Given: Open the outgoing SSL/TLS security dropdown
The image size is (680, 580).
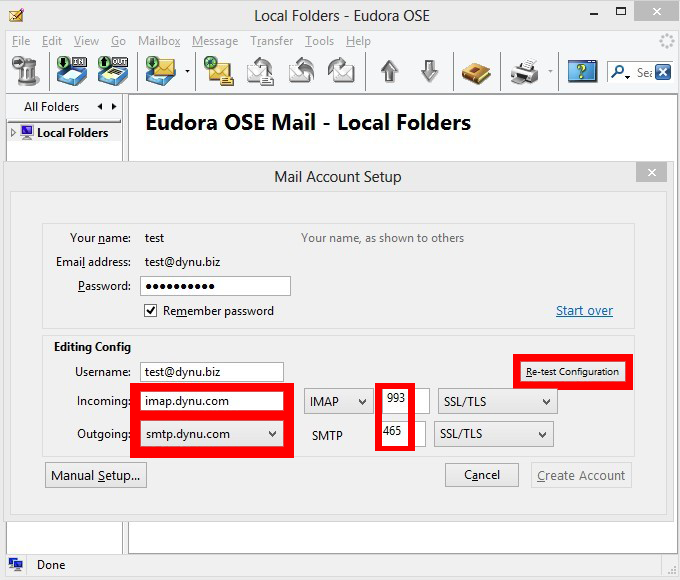Looking at the screenshot, I should [494, 434].
